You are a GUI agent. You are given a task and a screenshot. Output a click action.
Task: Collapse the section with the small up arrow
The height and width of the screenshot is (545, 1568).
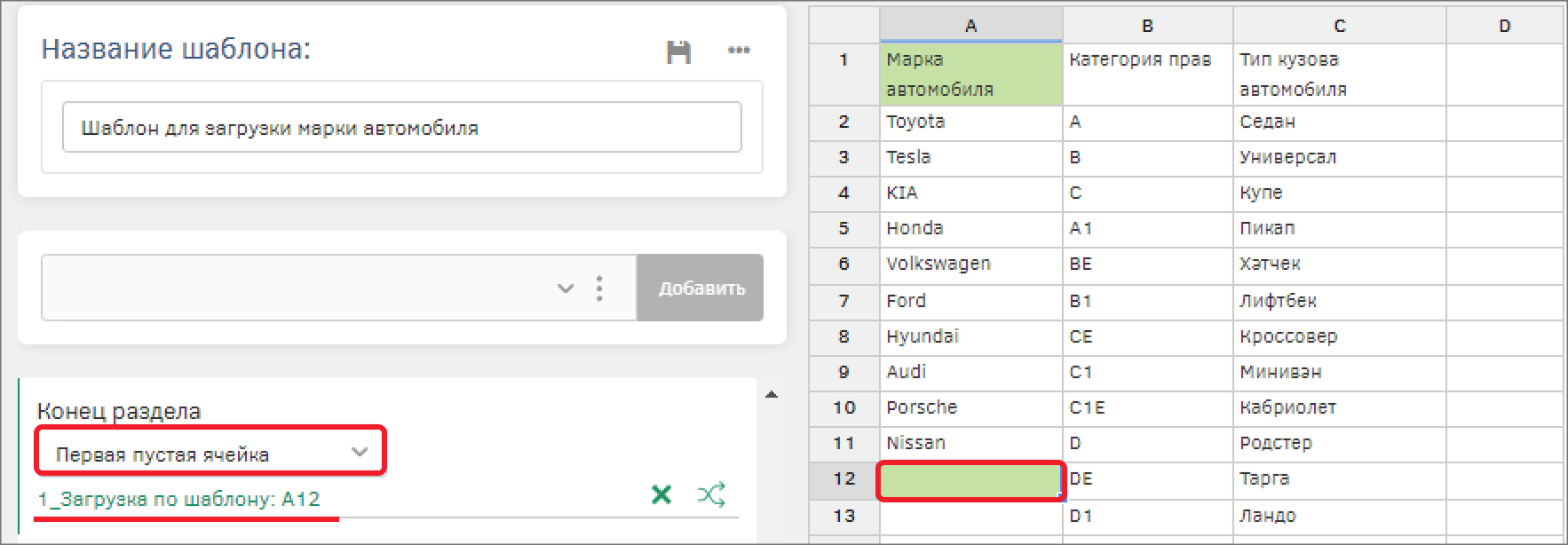click(x=771, y=395)
